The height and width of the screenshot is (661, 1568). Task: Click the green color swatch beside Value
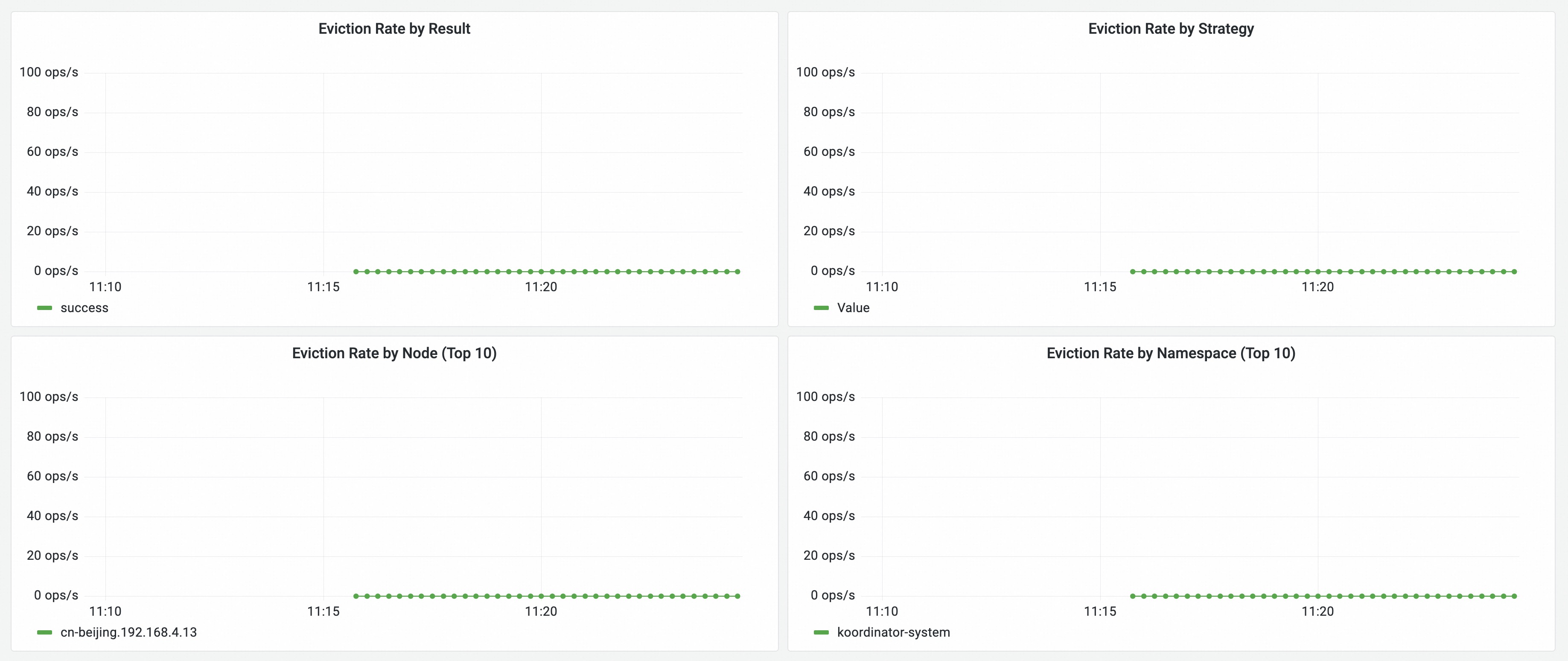[821, 308]
